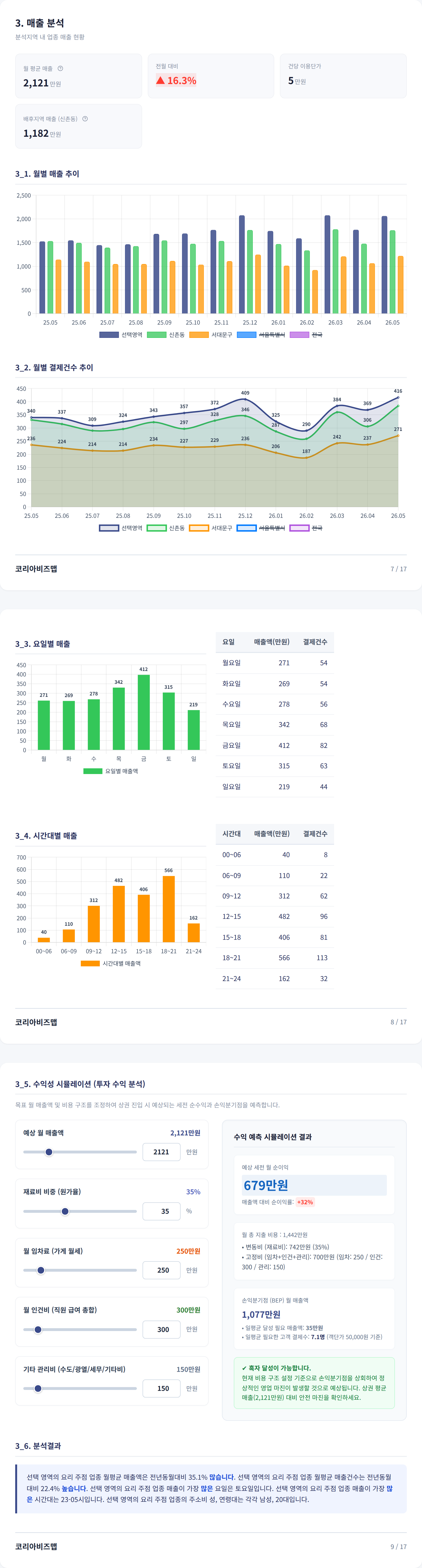Viewport: 422px width, 1568px height.
Task: Click the 원가율 input showing 35
Action: click(161, 1211)
